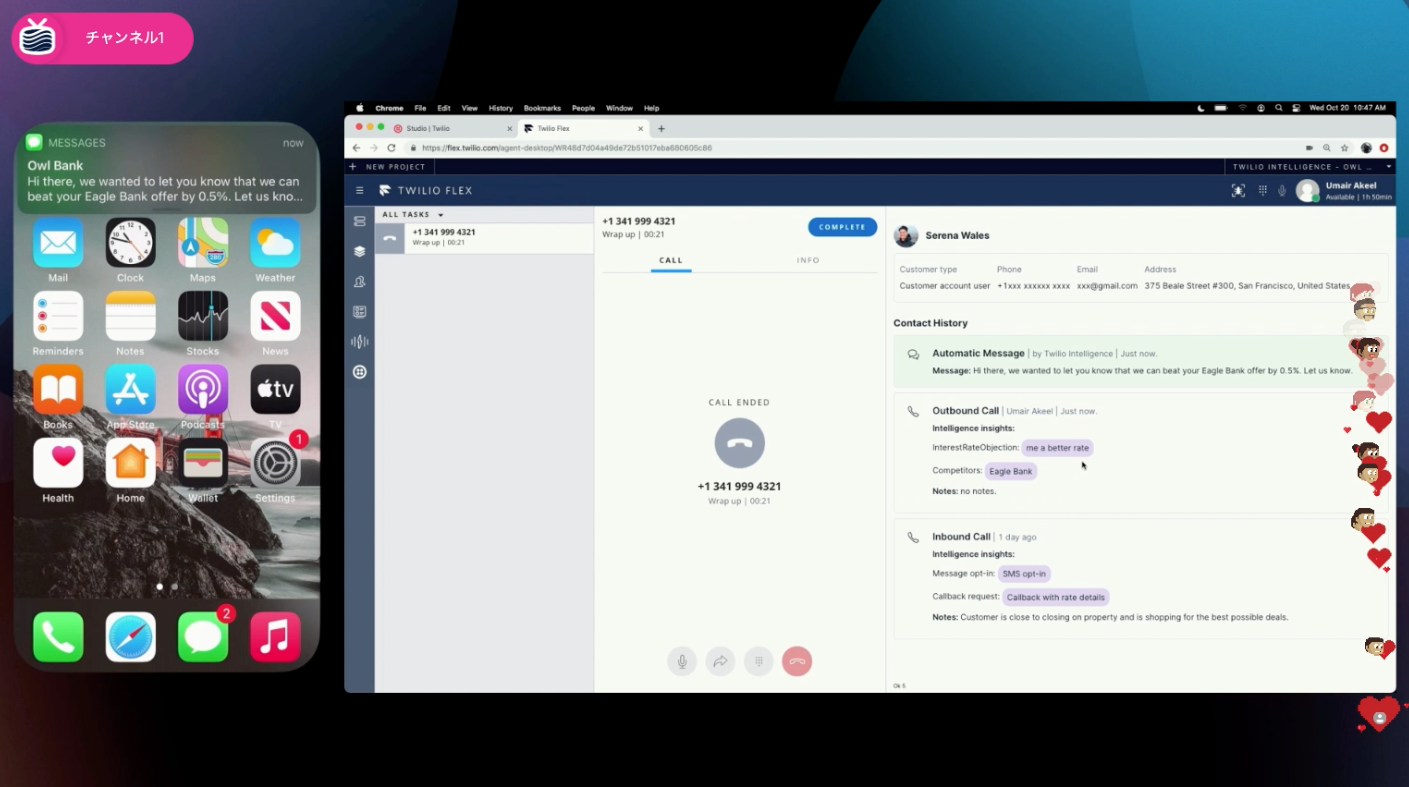Click the Chrome address bar URL

[567, 147]
